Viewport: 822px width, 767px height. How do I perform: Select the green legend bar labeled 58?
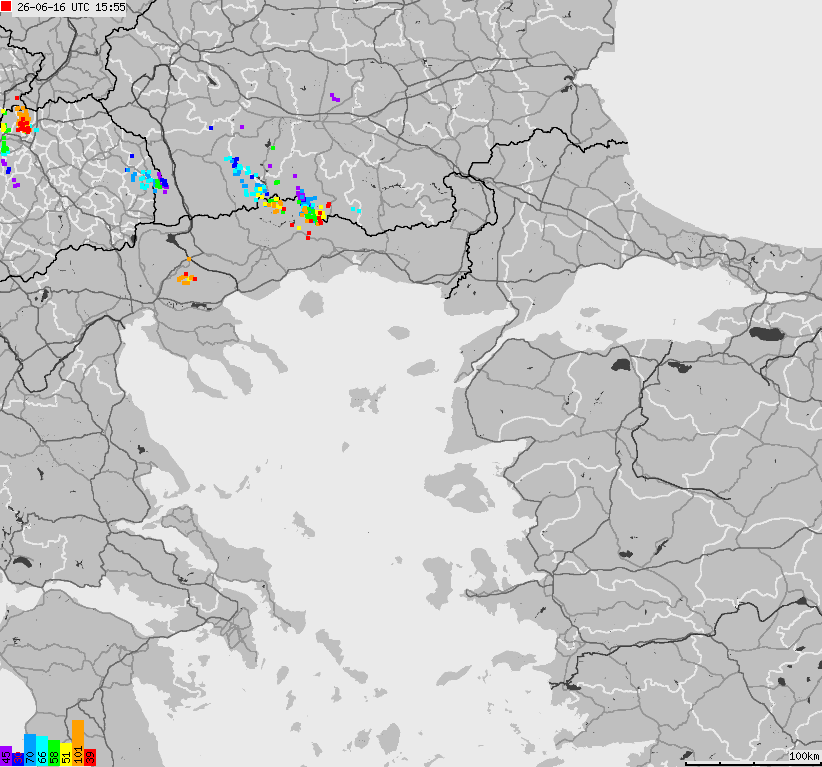pyautogui.click(x=54, y=753)
